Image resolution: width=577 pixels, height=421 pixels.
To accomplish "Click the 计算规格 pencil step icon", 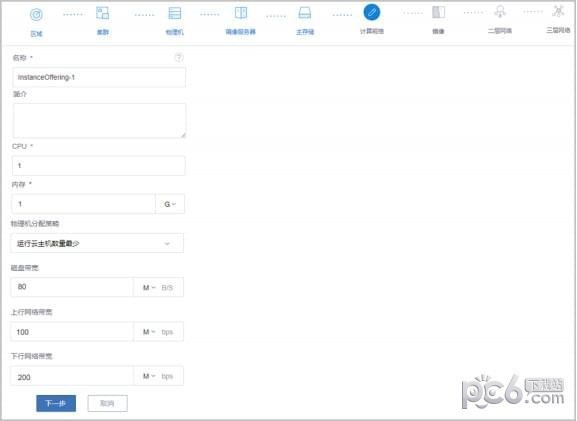I will point(372,13).
